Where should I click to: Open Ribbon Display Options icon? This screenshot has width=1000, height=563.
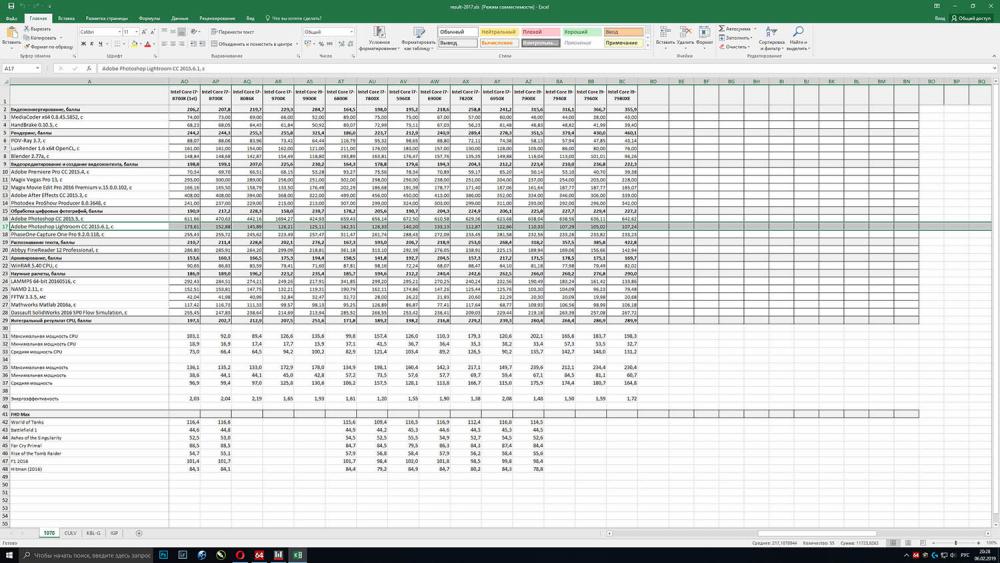tap(937, 6)
